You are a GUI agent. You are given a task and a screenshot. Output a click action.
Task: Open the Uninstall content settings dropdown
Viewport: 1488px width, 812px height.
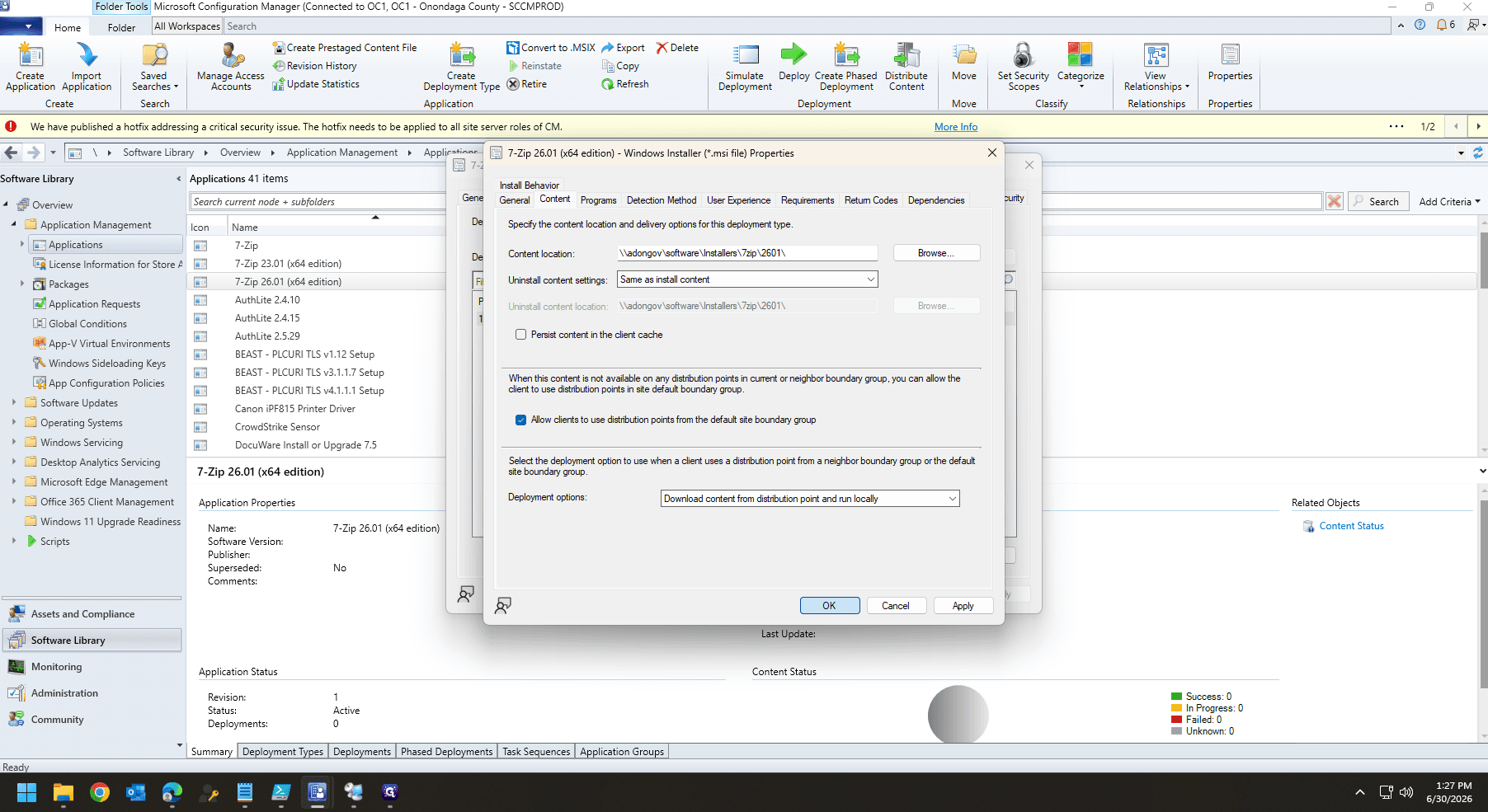(747, 279)
